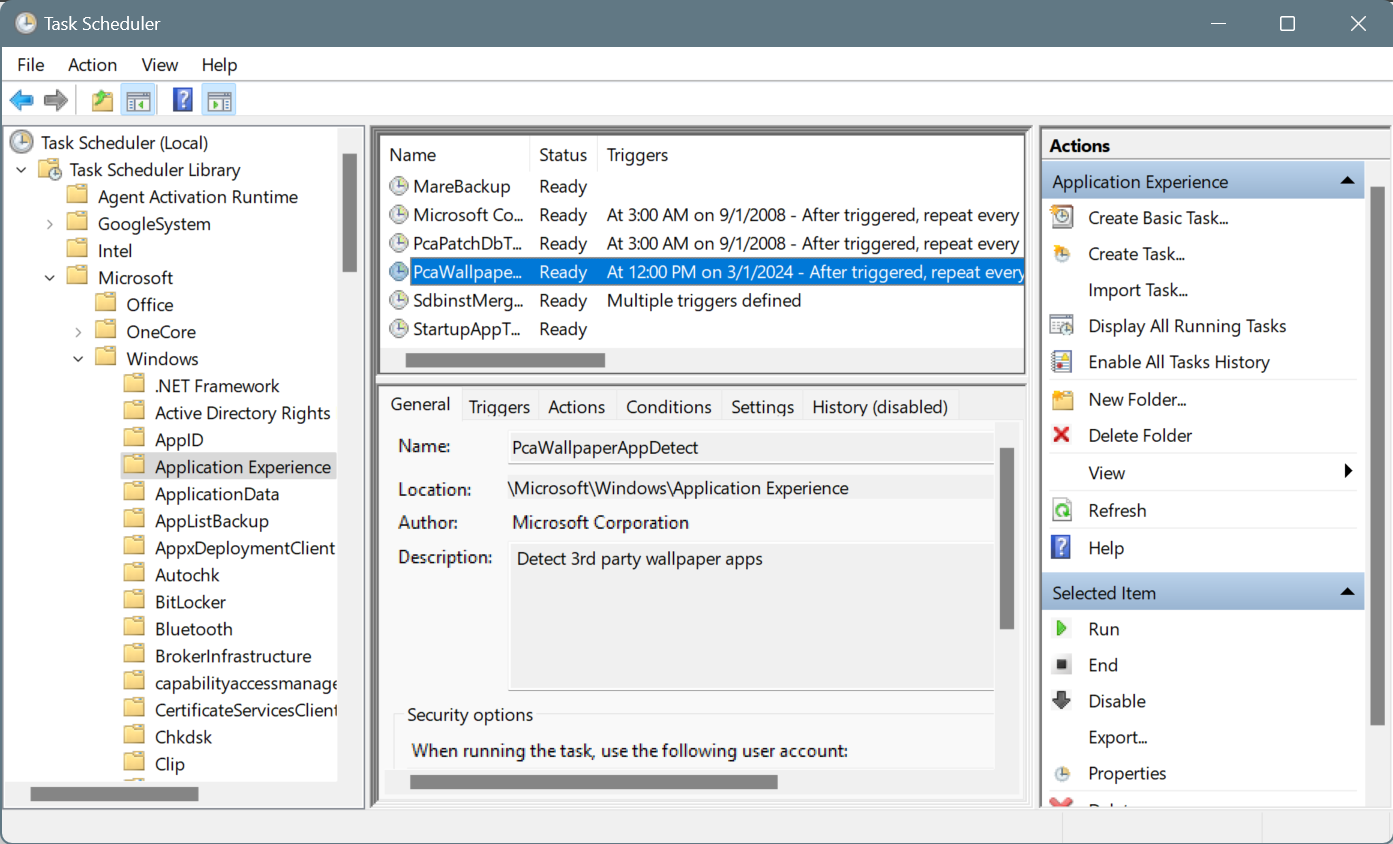Click the Disable action label
The height and width of the screenshot is (844, 1393).
pyautogui.click(x=1117, y=701)
